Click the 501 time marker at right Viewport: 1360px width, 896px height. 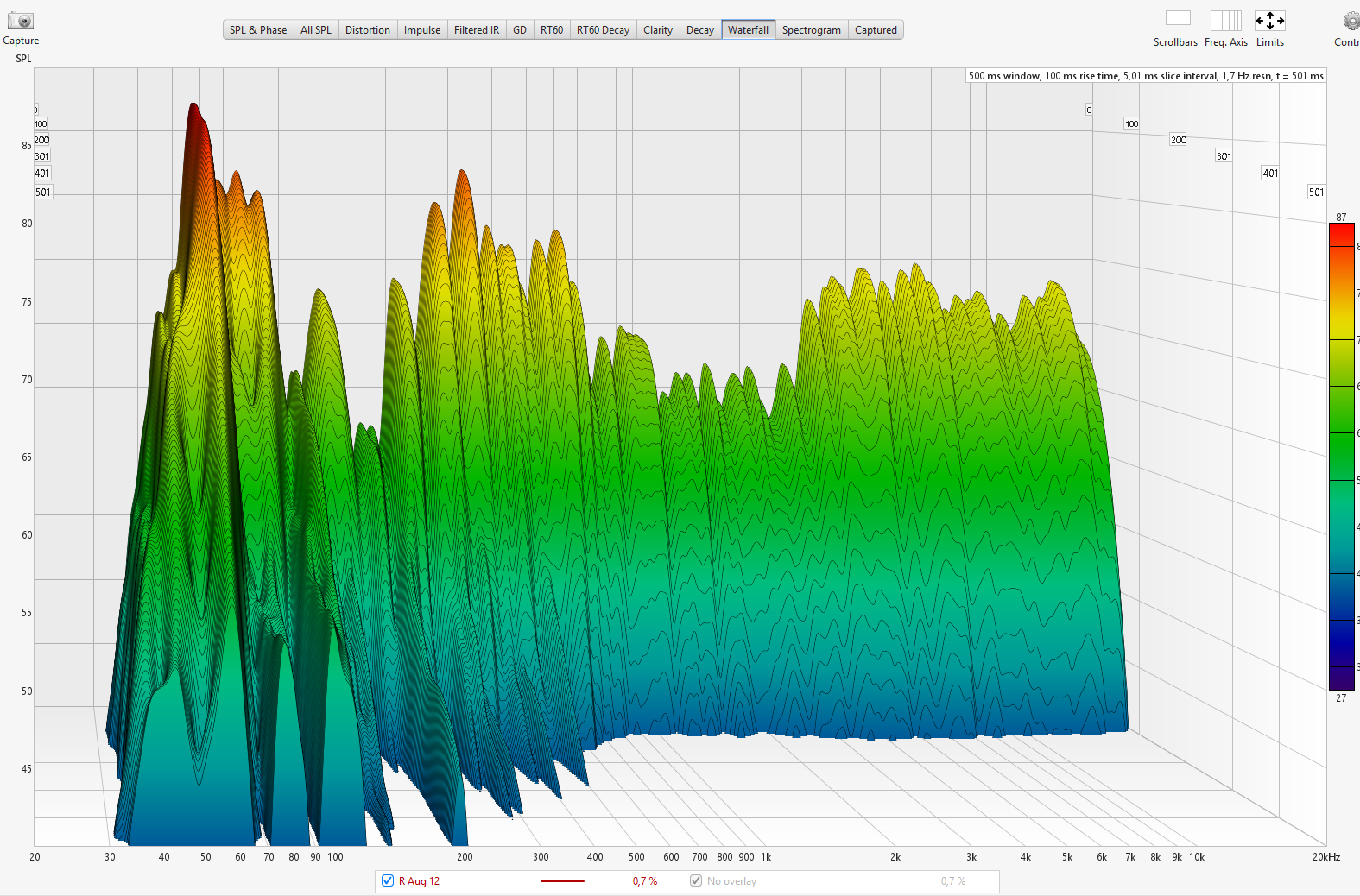point(1316,192)
